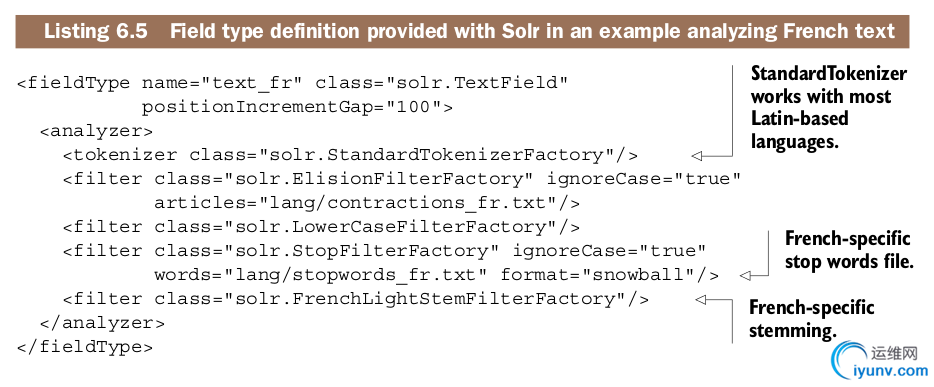Click the solr.StandardTokenizerFactory tokenizer line
Viewport: 934px width, 387px height.
pyautogui.click(x=350, y=155)
